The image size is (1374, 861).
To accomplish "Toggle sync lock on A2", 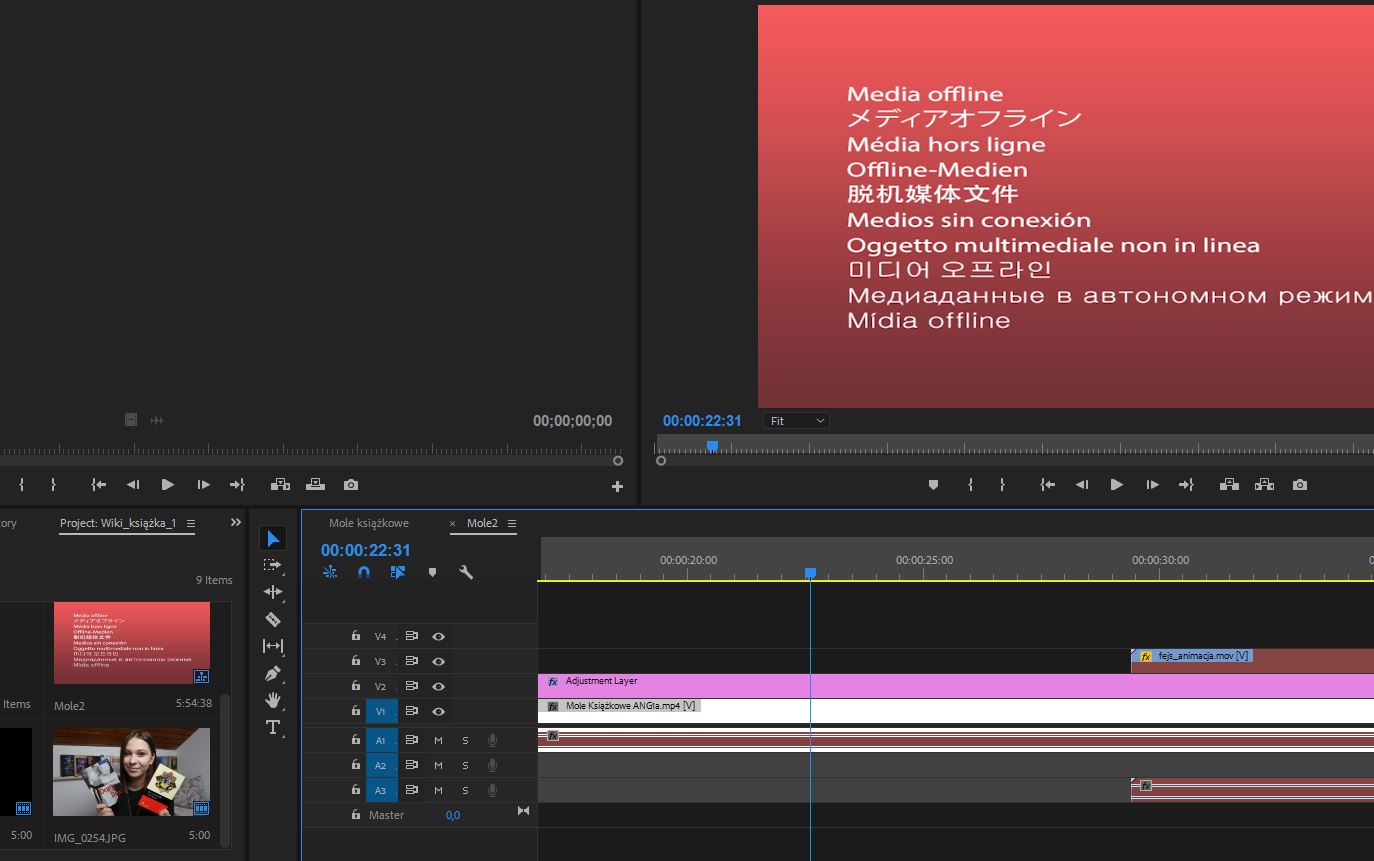I will [x=411, y=765].
